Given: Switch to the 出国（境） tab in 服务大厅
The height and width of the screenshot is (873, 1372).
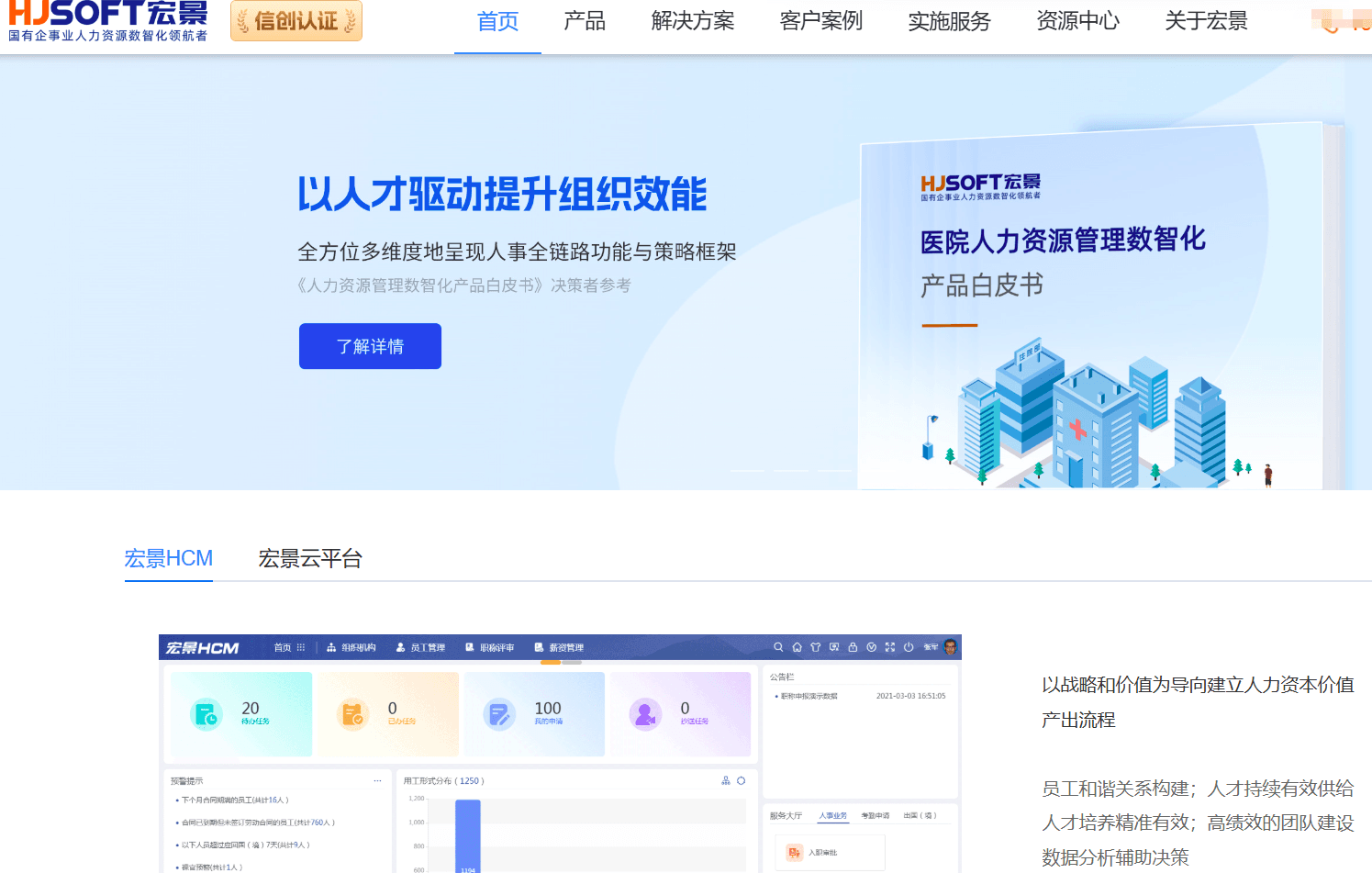Looking at the screenshot, I should point(920,816).
